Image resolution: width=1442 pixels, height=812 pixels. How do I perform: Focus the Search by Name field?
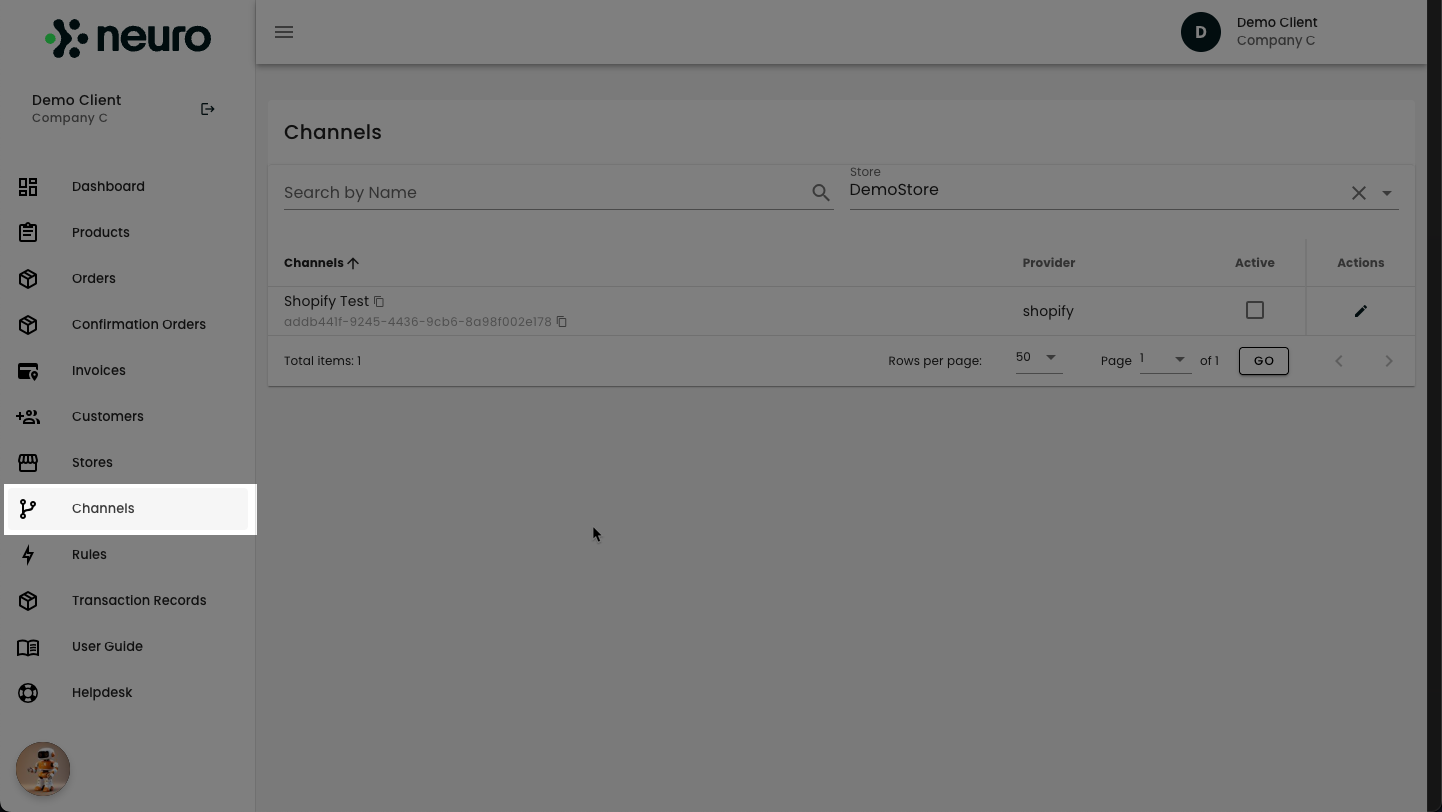(x=546, y=193)
